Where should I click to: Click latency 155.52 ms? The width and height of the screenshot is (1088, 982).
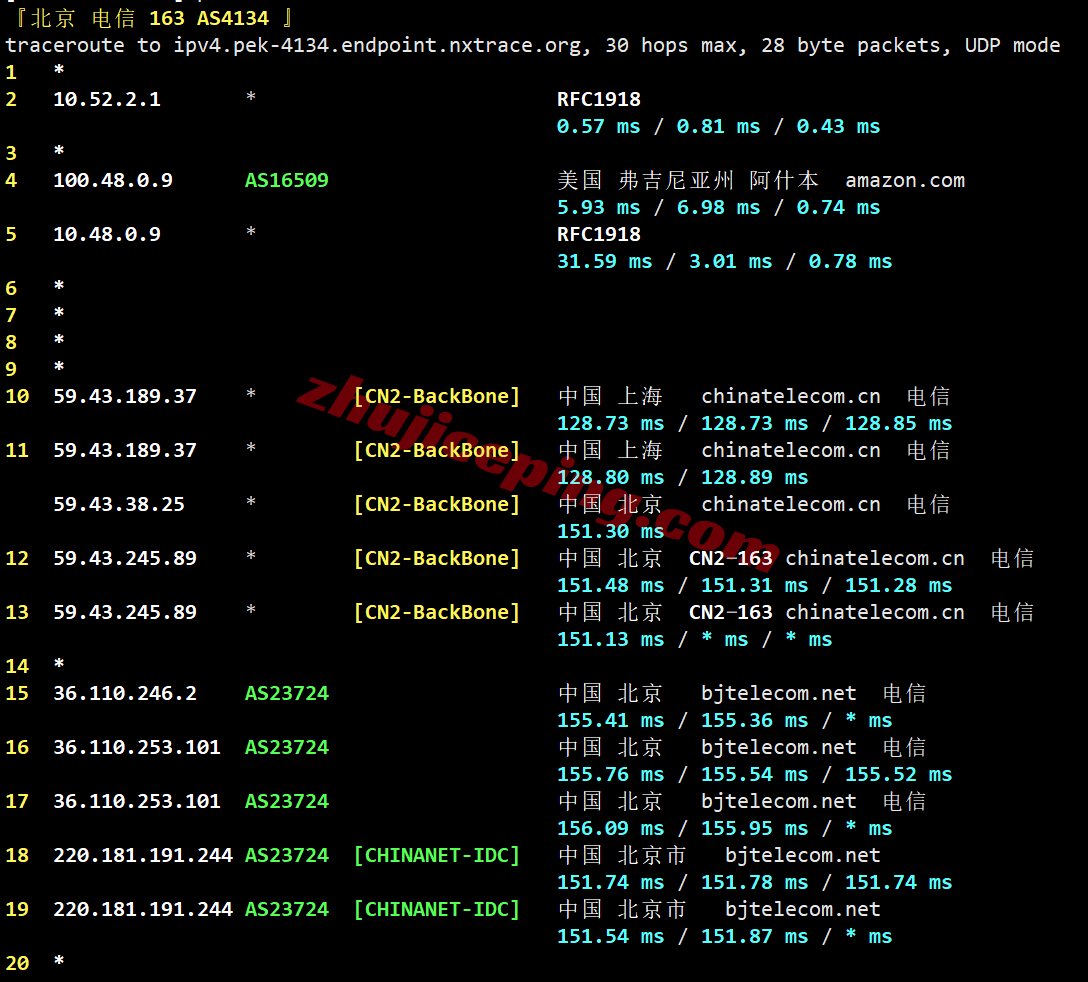tap(898, 774)
